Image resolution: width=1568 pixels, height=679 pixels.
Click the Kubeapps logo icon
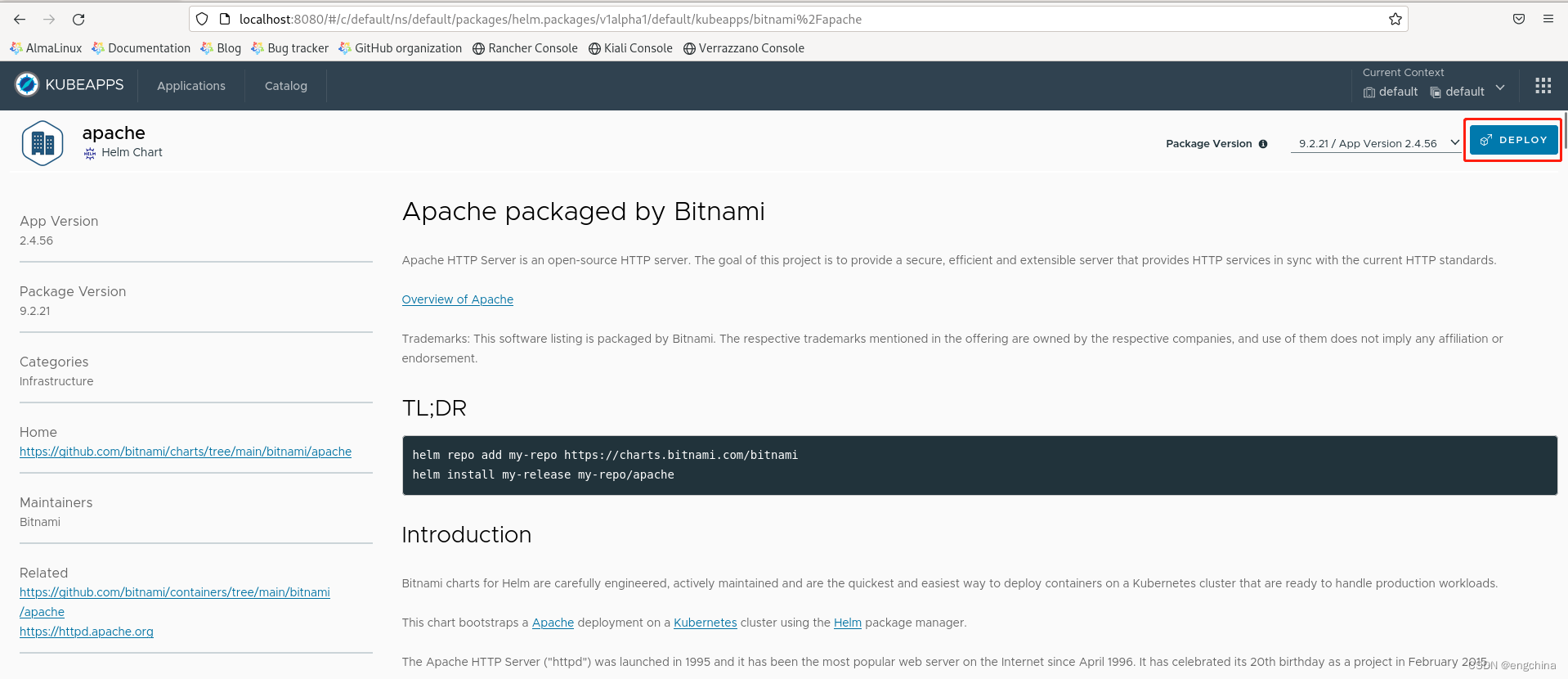27,84
